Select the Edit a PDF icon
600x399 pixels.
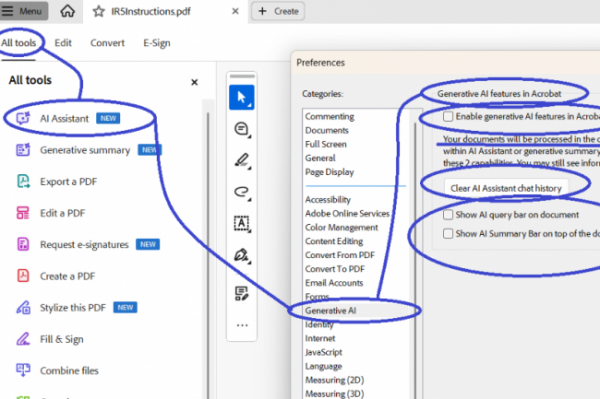coord(23,213)
